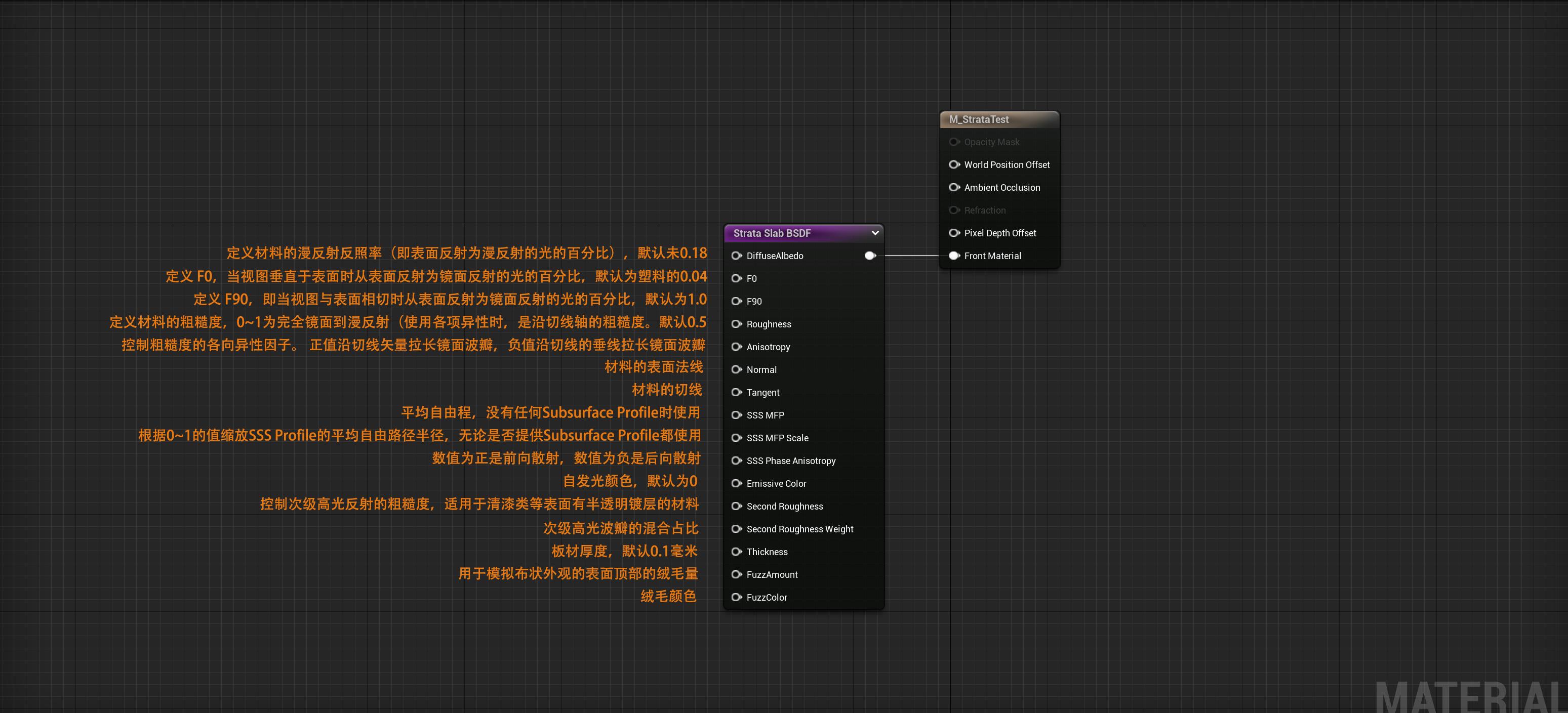Select the 次级高光波瓣的混合占比 comment
Screen dimensions: 1568x713
click(x=621, y=528)
